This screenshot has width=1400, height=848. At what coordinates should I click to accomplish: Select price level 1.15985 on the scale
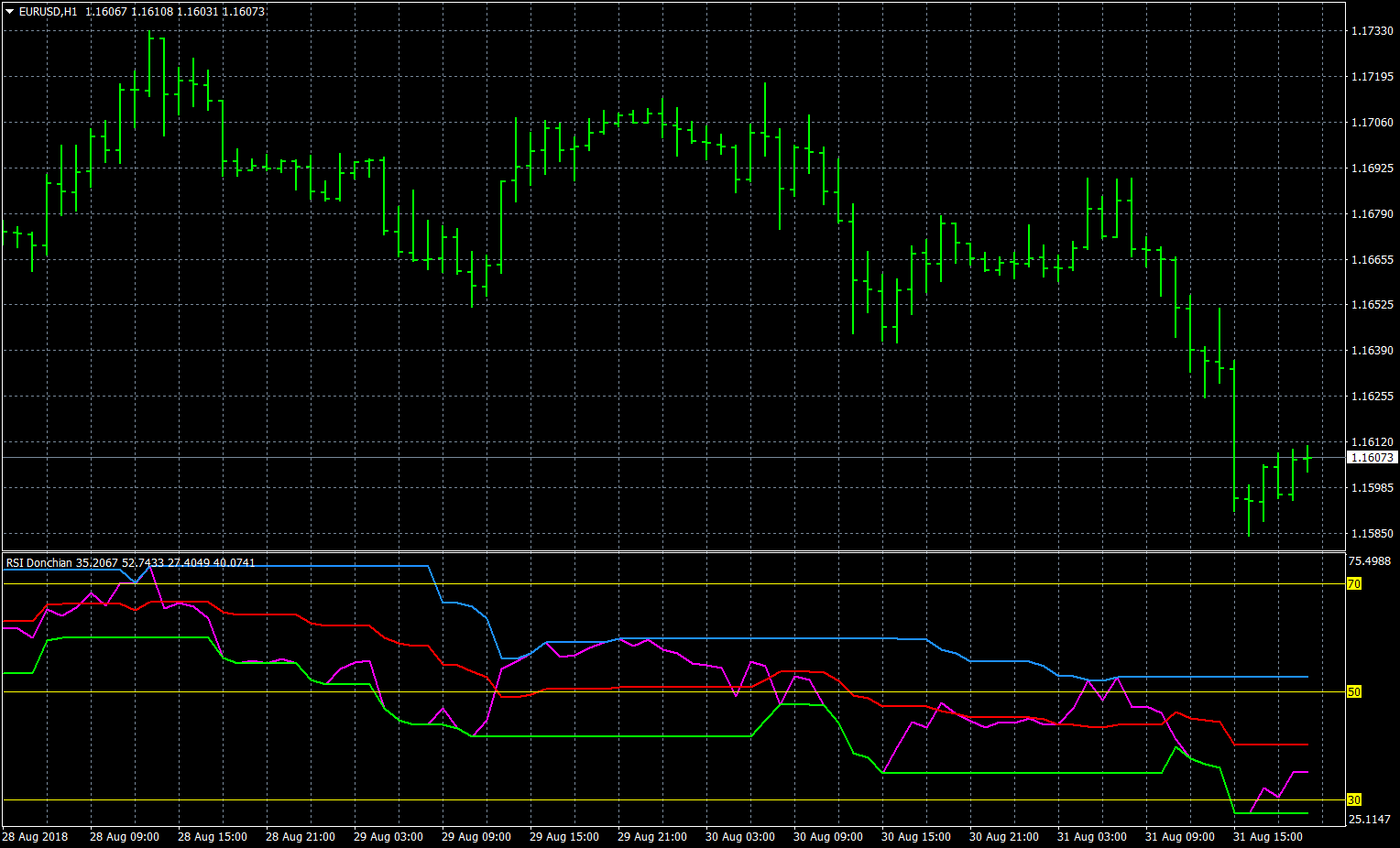pyautogui.click(x=1372, y=488)
